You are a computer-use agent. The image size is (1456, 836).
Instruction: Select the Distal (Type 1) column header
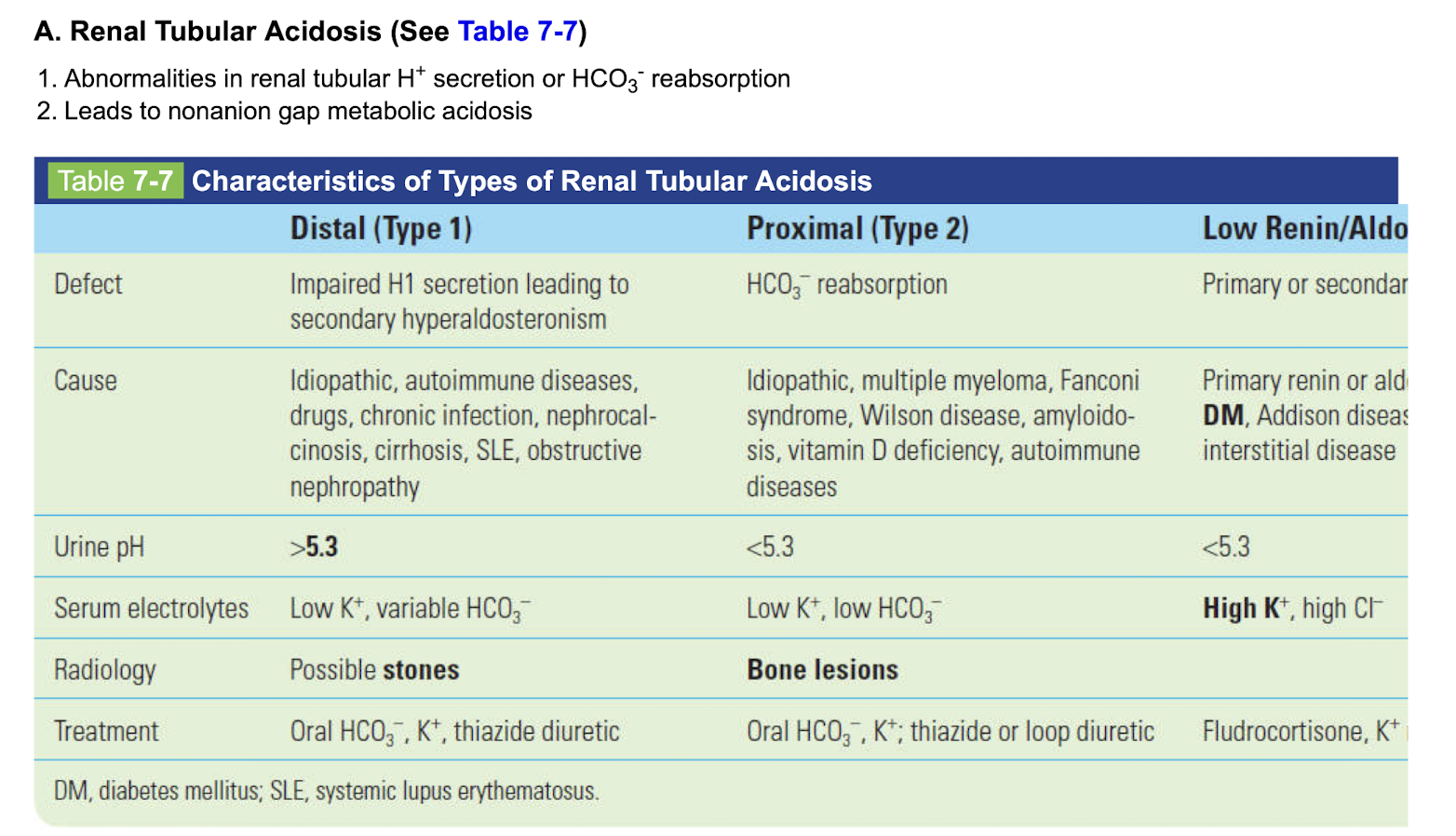point(381,229)
